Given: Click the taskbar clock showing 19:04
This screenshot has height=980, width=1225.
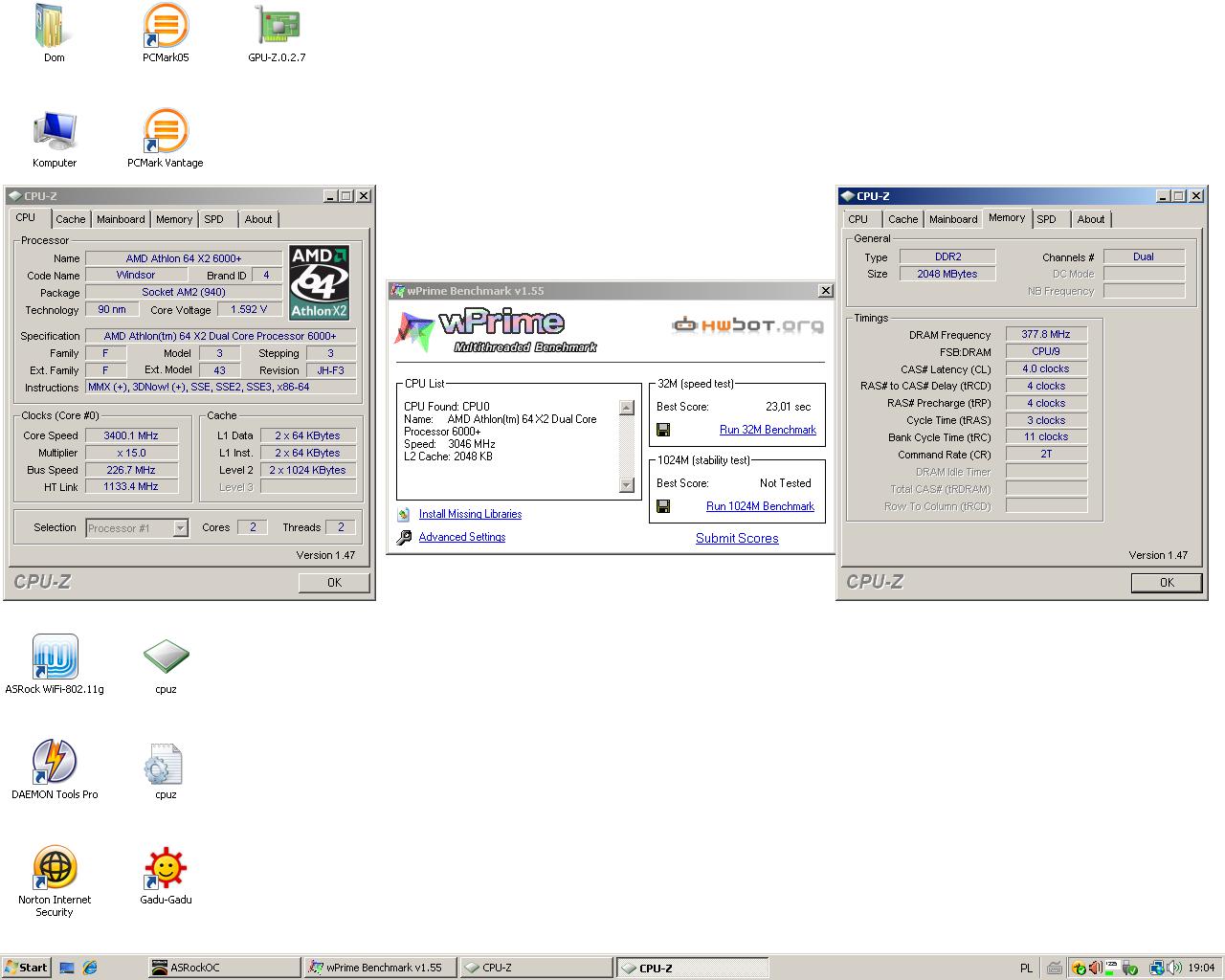Looking at the screenshot, I should 1201,968.
